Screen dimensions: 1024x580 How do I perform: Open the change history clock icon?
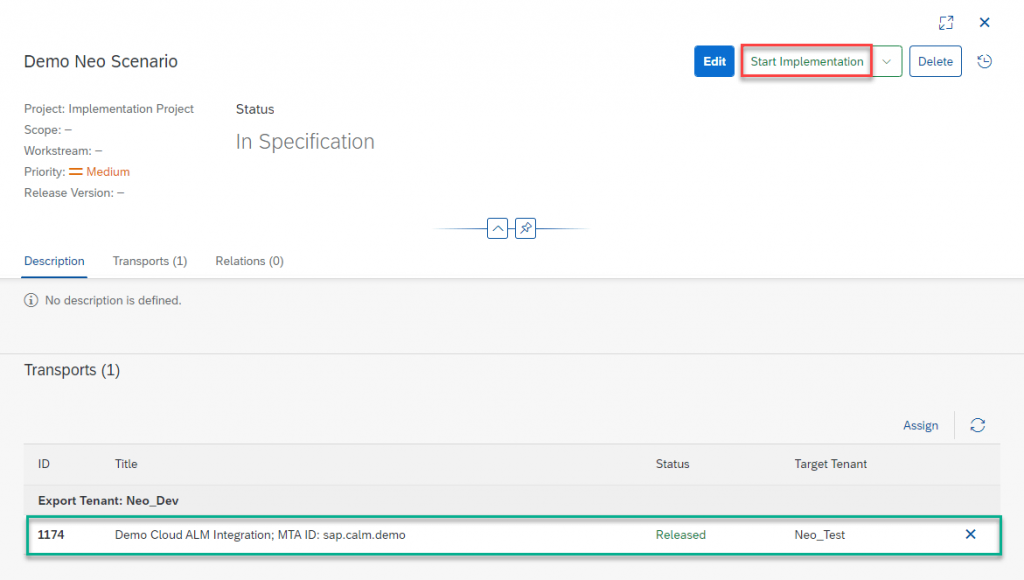(x=984, y=61)
